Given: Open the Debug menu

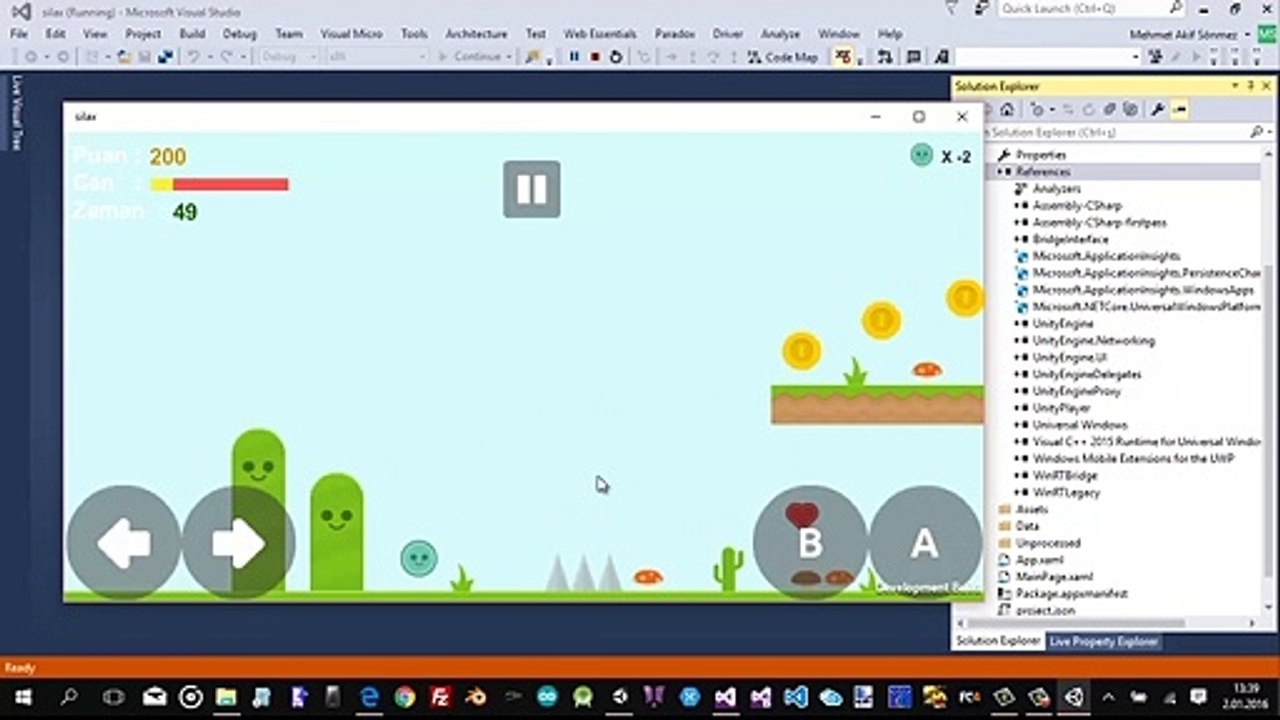Looking at the screenshot, I should tap(239, 33).
